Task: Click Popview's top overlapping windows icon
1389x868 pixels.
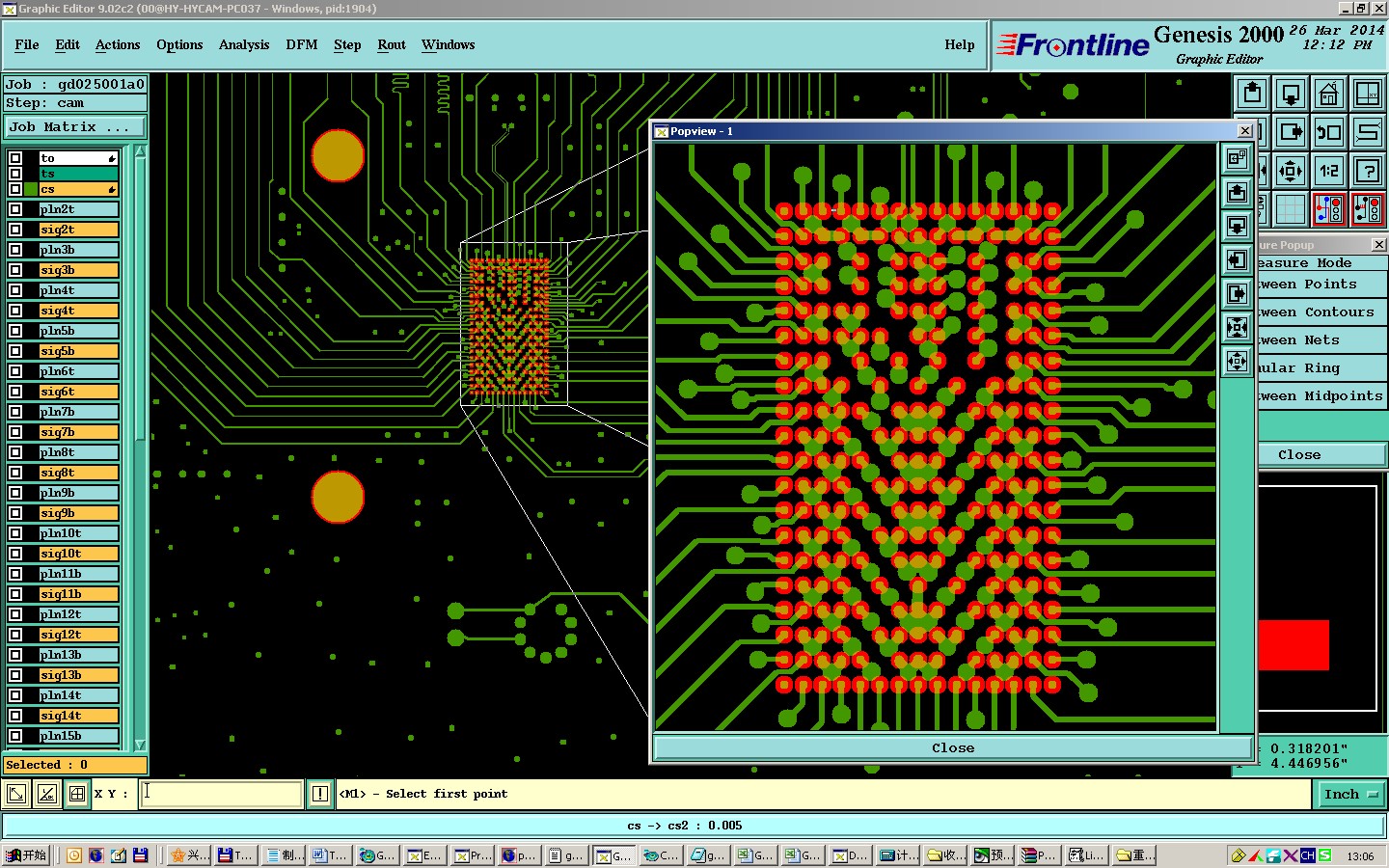Action: coord(1237,159)
